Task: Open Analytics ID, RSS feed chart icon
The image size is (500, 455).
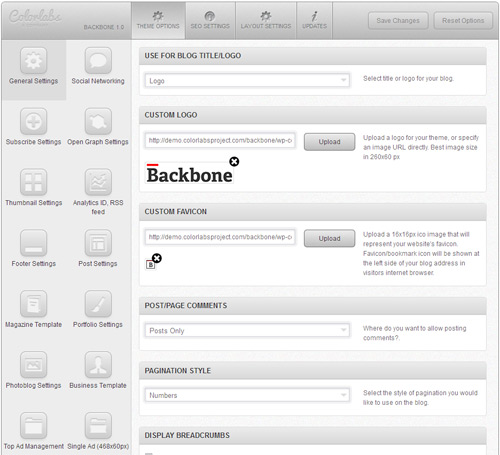Action: (98, 182)
